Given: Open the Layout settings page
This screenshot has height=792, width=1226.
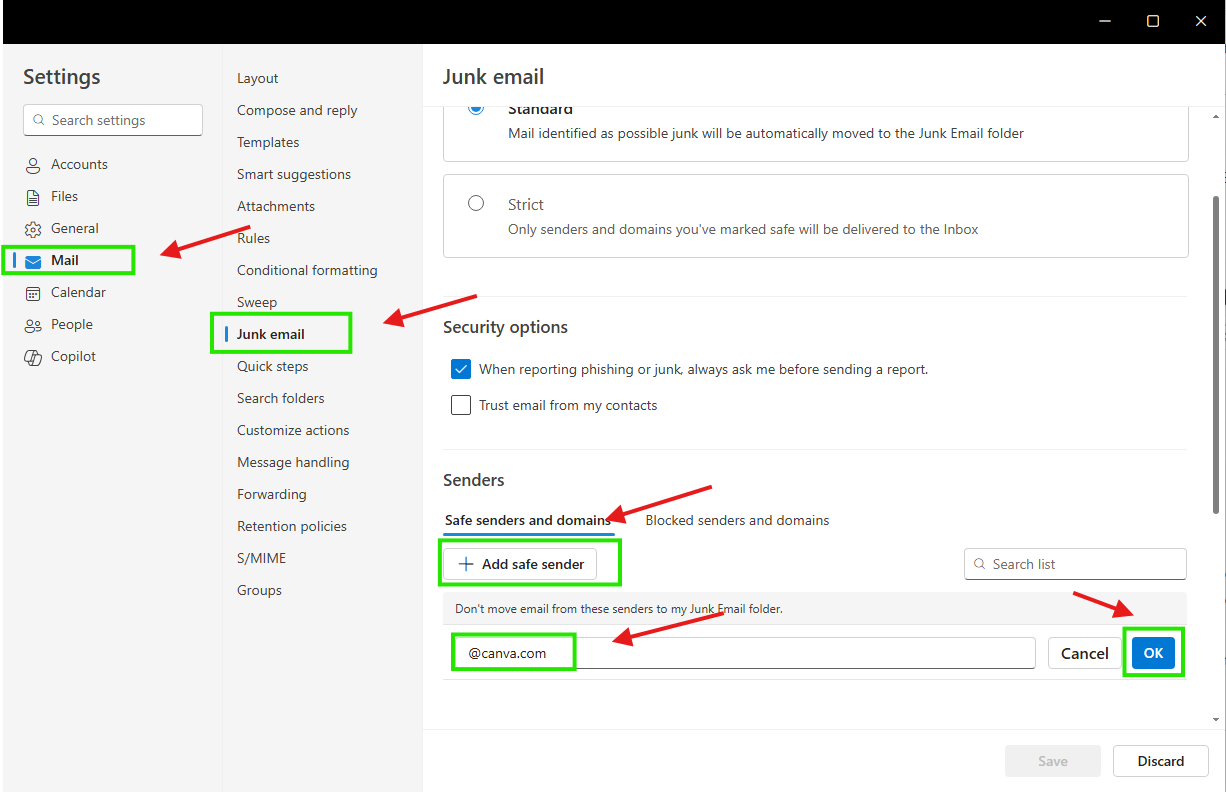Looking at the screenshot, I should 257,78.
